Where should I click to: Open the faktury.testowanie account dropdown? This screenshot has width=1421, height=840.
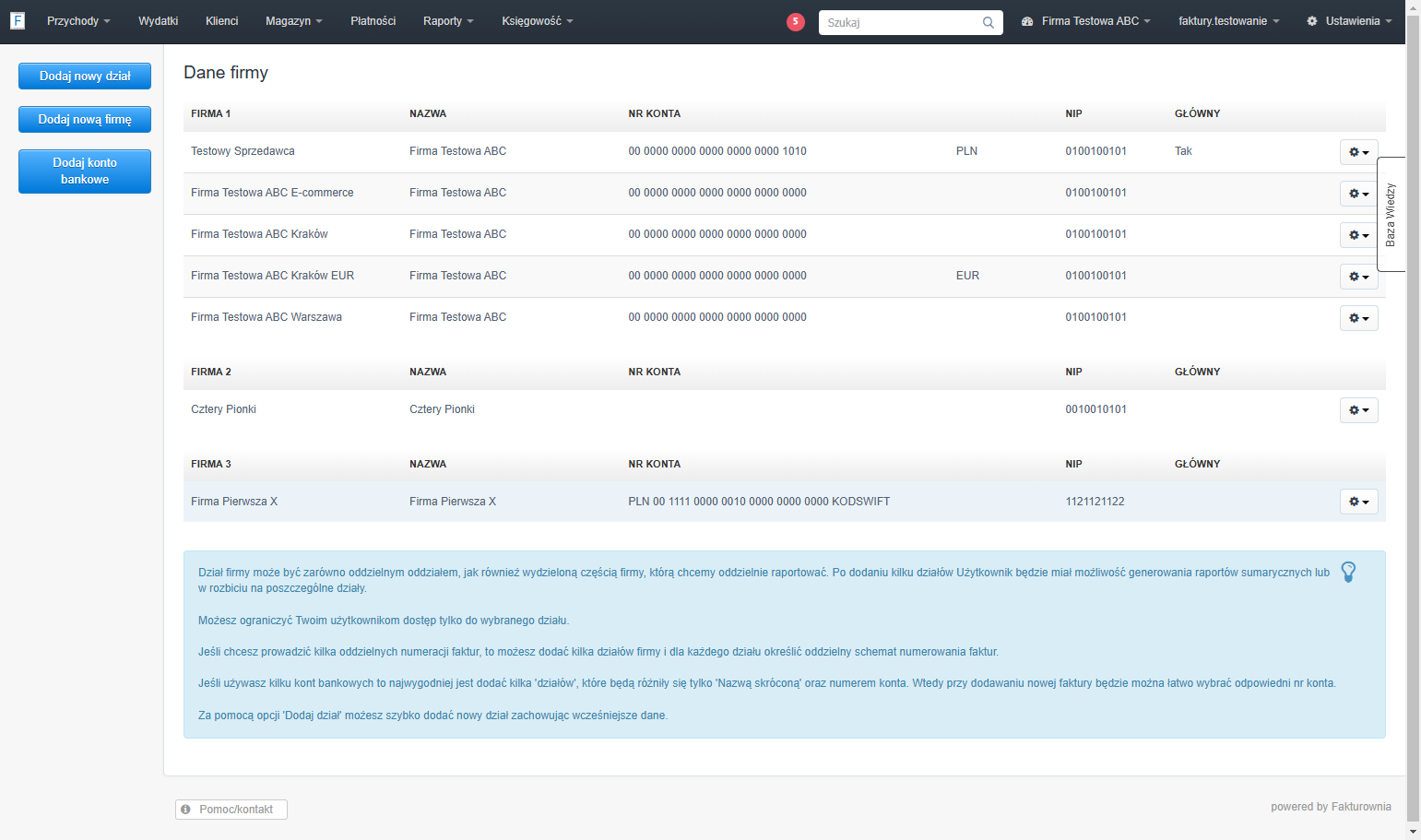pos(1229,21)
